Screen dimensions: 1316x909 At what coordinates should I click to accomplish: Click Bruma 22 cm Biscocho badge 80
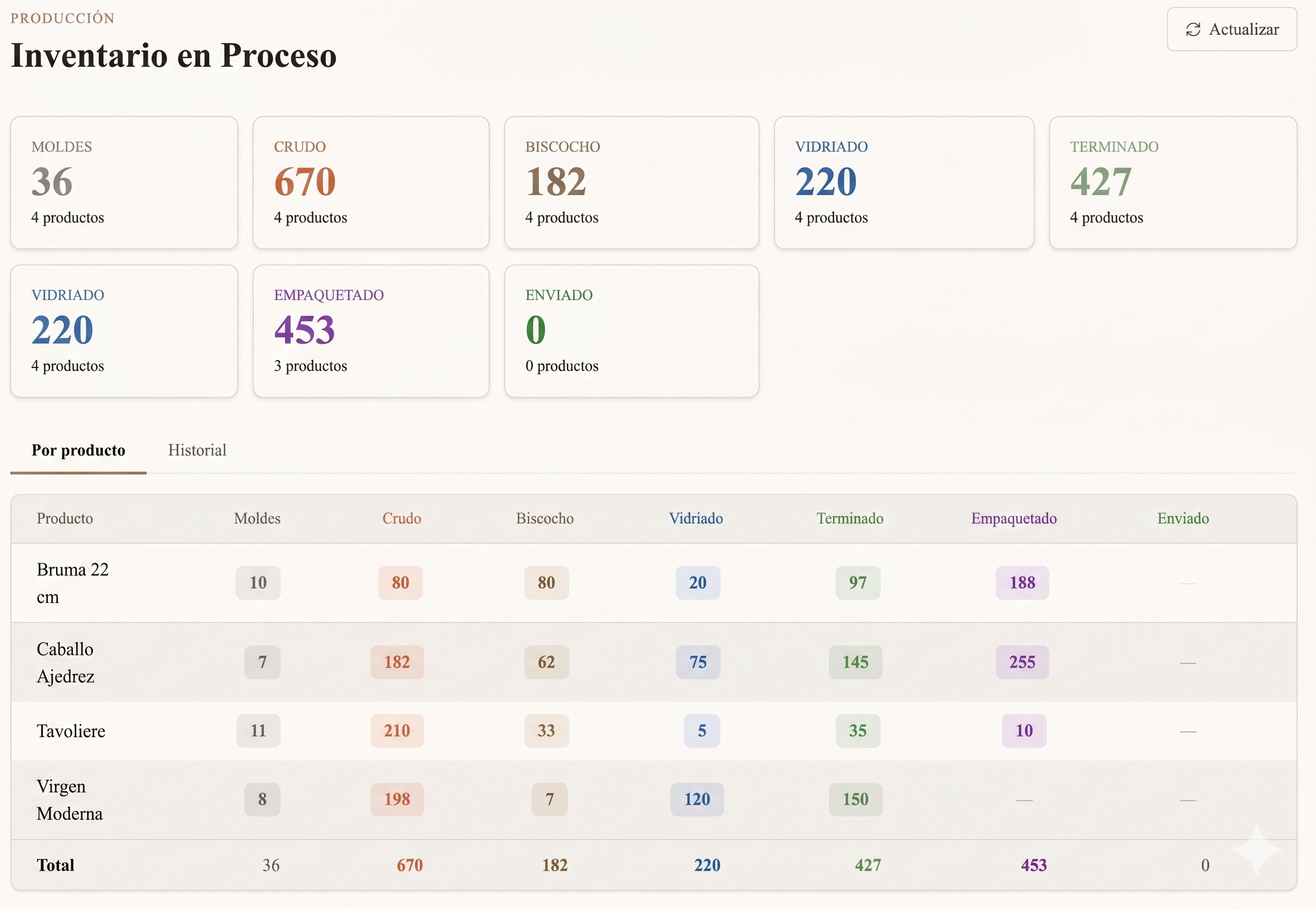coord(546,583)
